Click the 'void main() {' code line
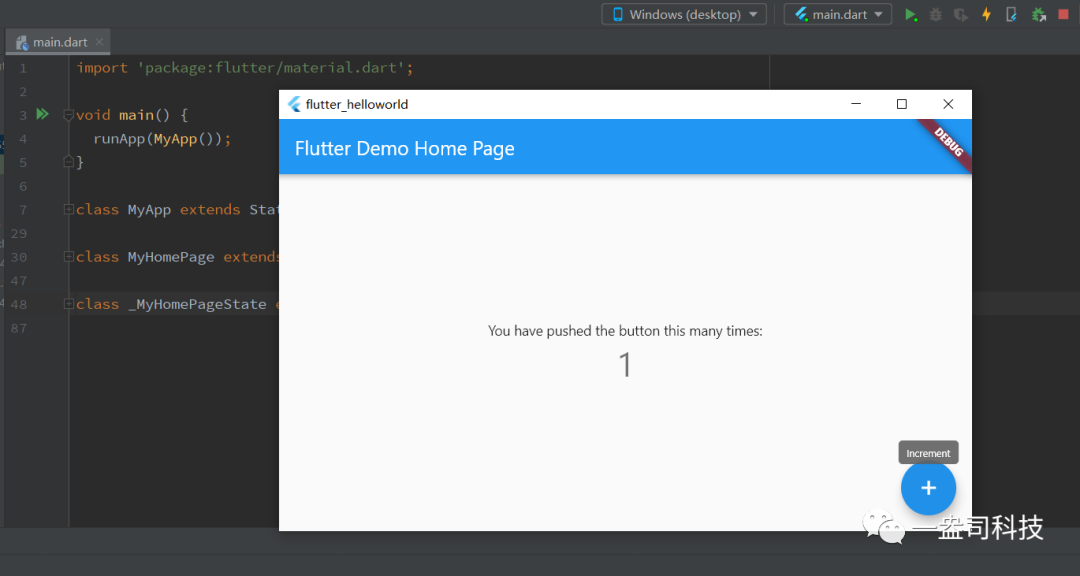The height and width of the screenshot is (576, 1080). tap(132, 115)
